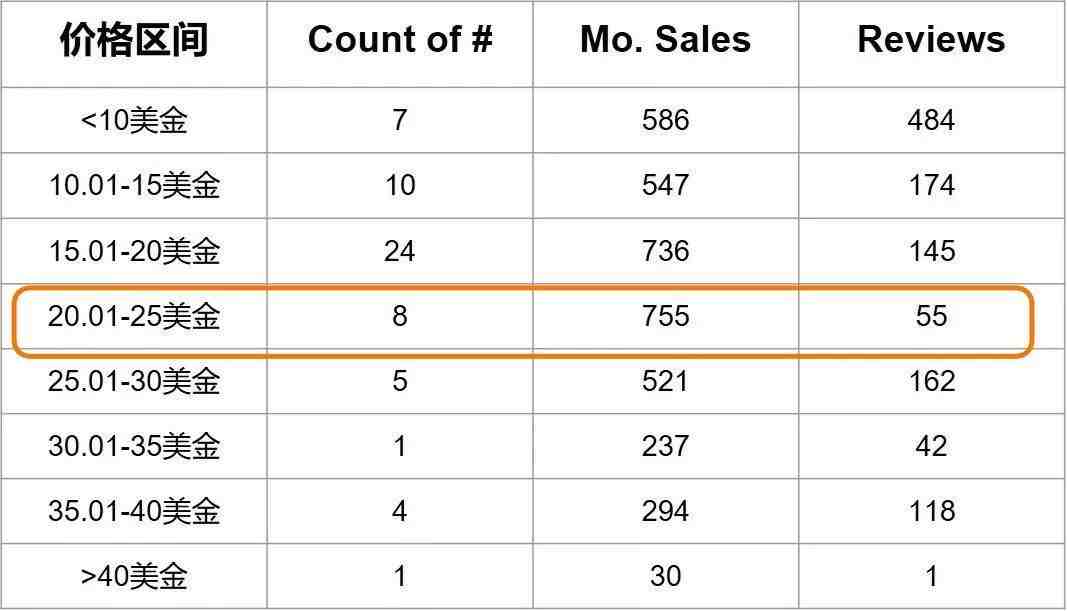Click the 25.01-30美金 row label

pyautogui.click(x=134, y=381)
